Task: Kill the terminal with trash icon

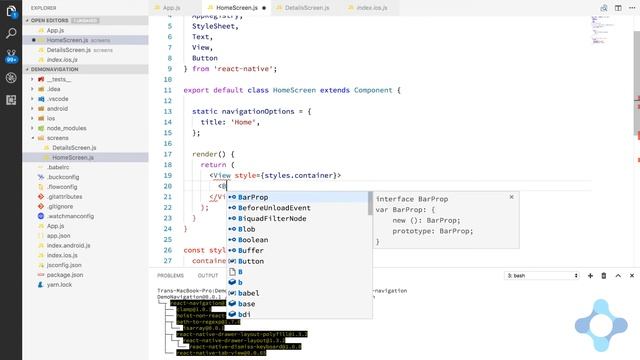Action: tap(604, 276)
